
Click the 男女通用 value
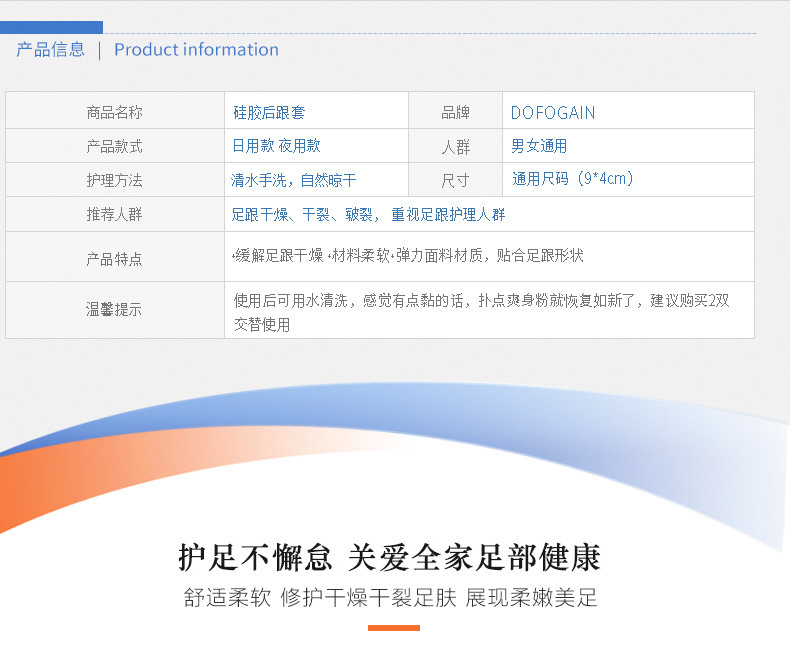tap(539, 146)
